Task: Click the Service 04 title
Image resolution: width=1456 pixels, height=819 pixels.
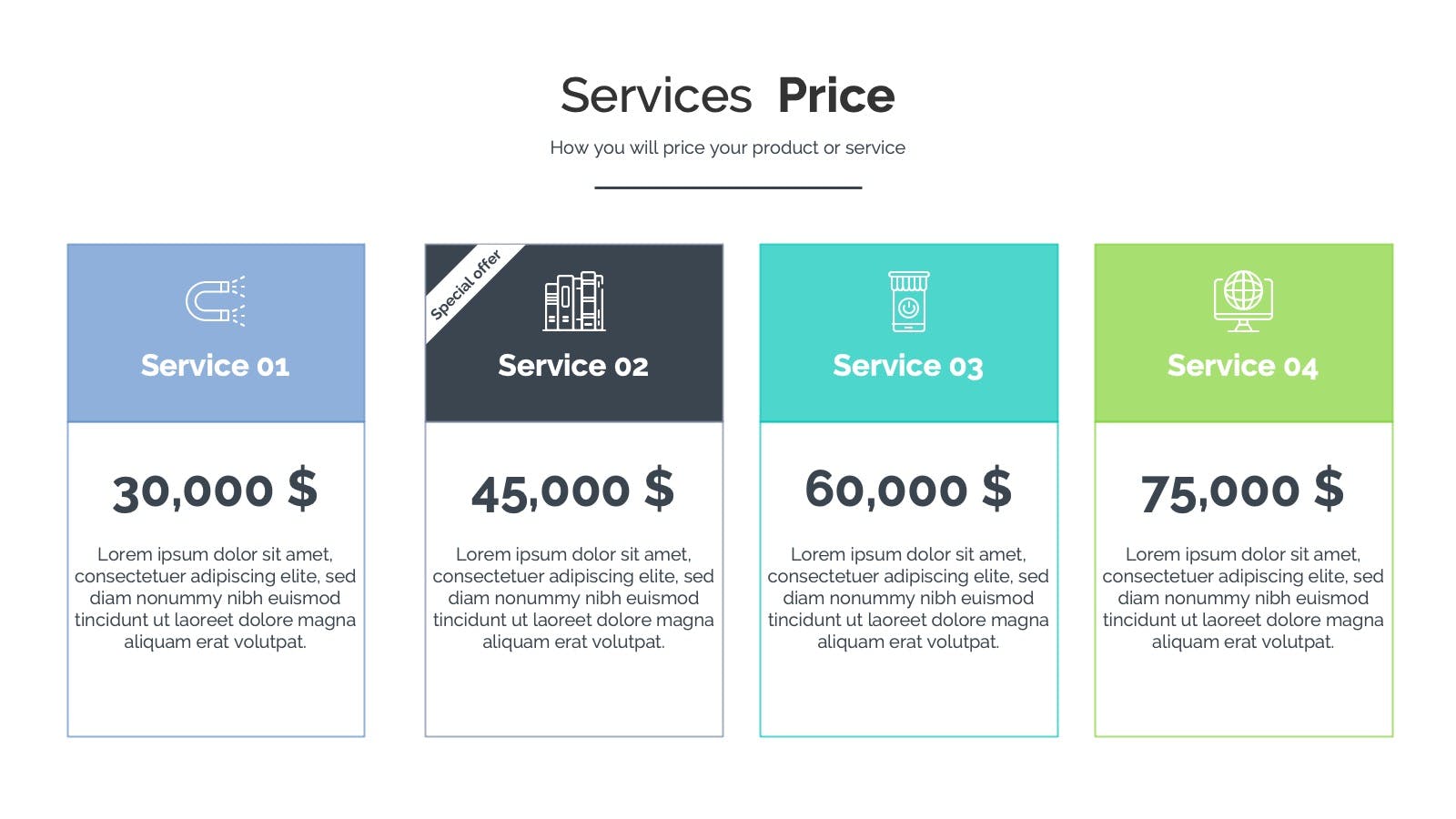Action: [x=1243, y=366]
